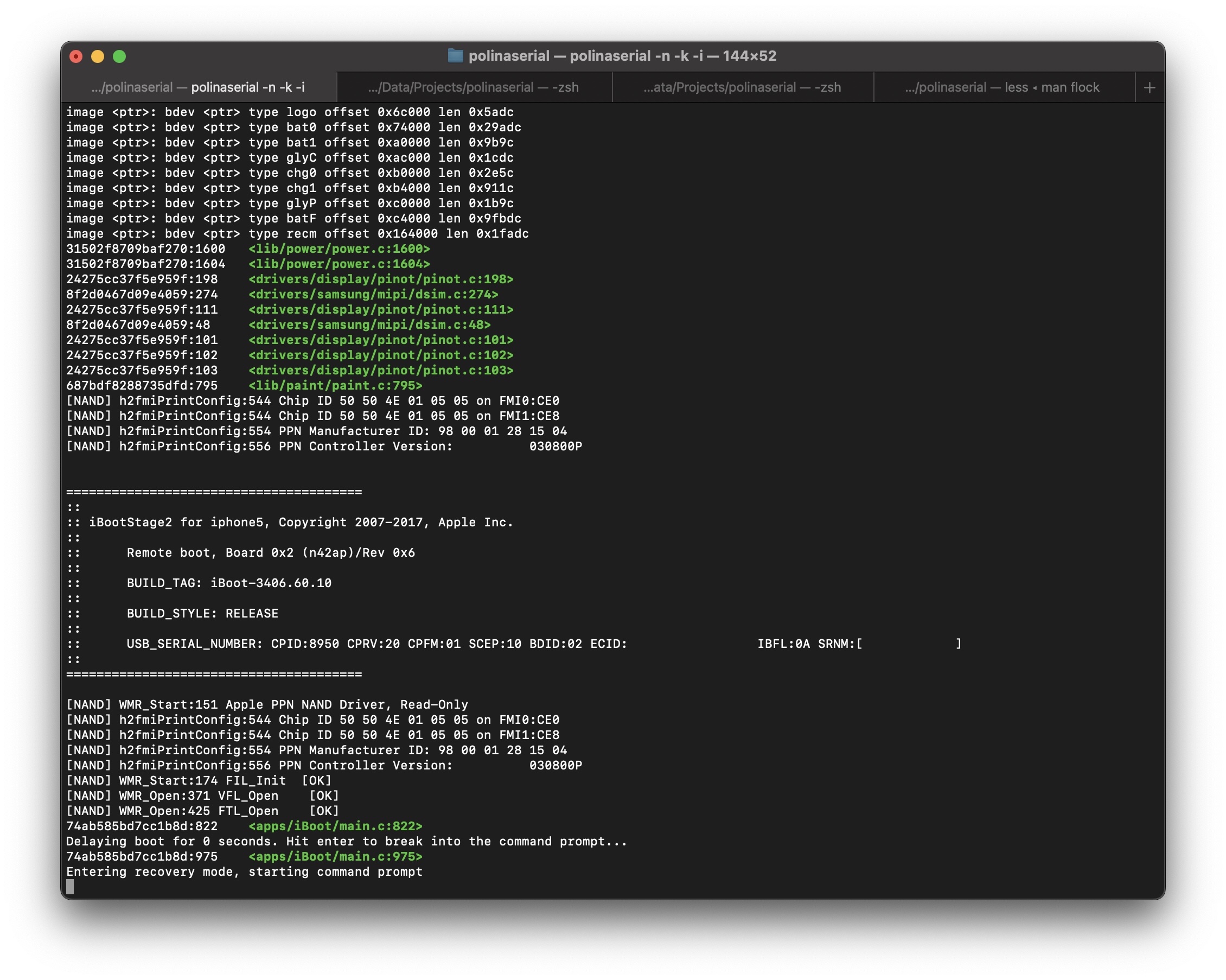Click 'Entering recovery mode' output line
1226x980 pixels.
[244, 872]
